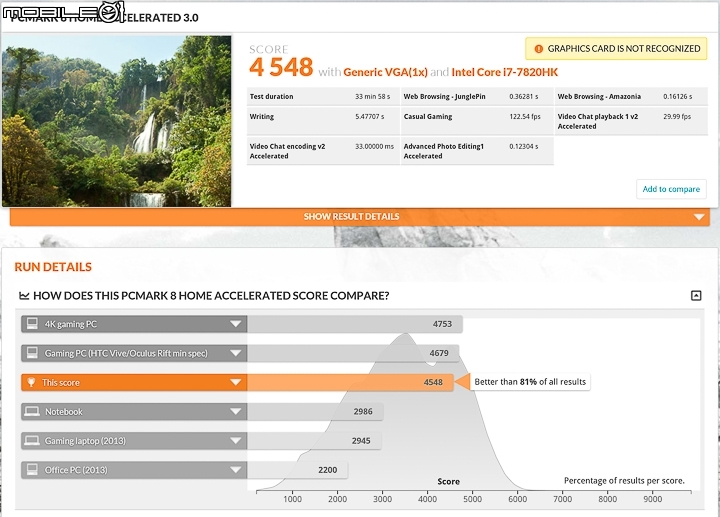The image size is (720, 517).
Task: Open the Generic VGA(1x) link
Action: 385,72
